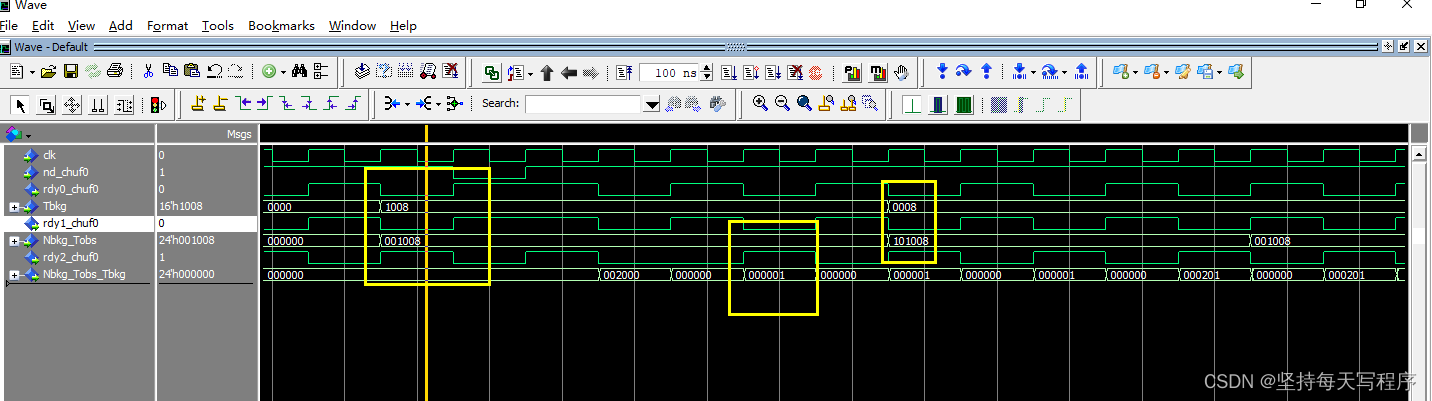Viewport: 1432px width, 401px height.
Task: Click the Zoom In magnifier icon
Action: 761,102
